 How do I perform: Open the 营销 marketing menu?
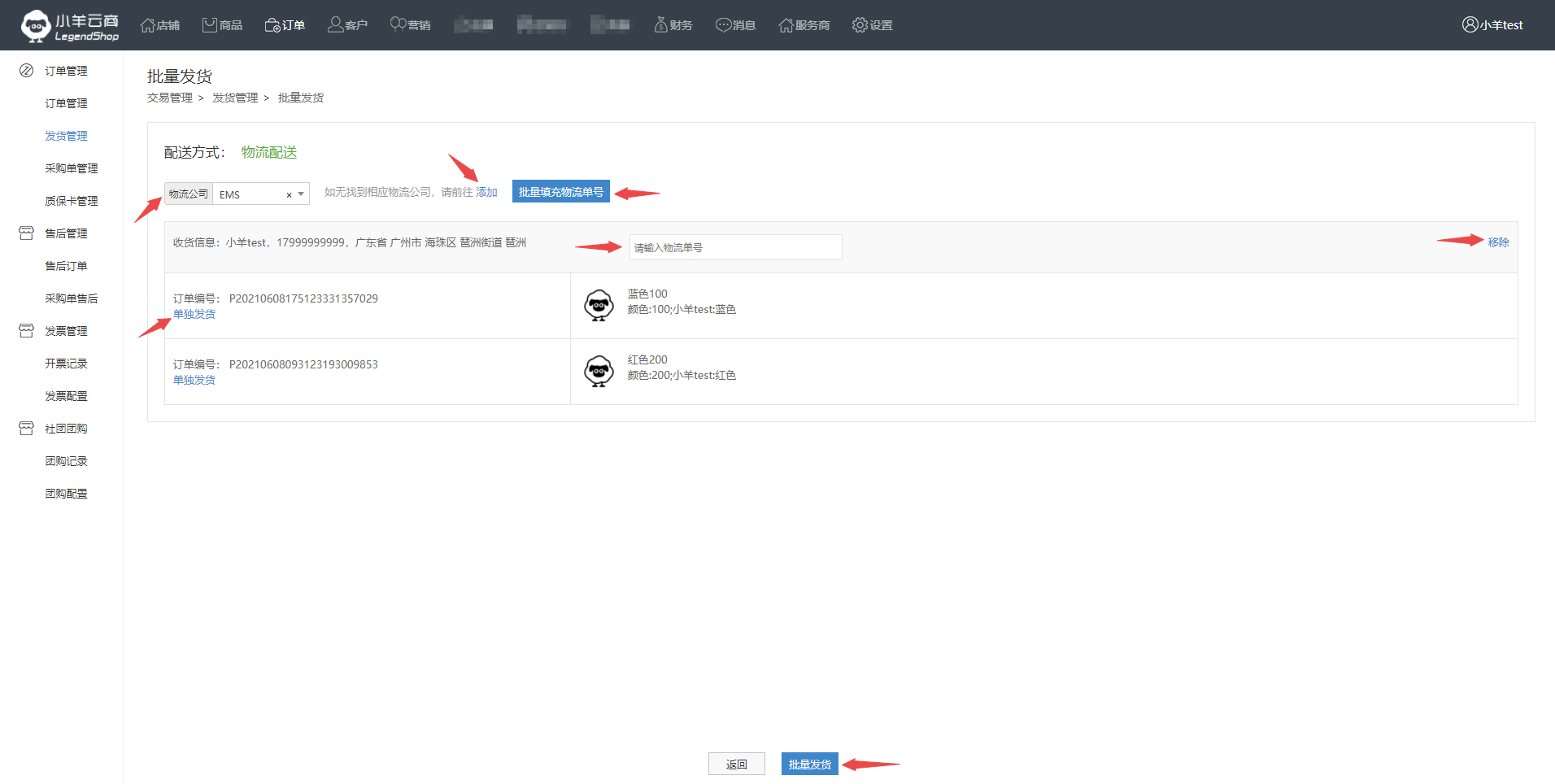[x=410, y=25]
